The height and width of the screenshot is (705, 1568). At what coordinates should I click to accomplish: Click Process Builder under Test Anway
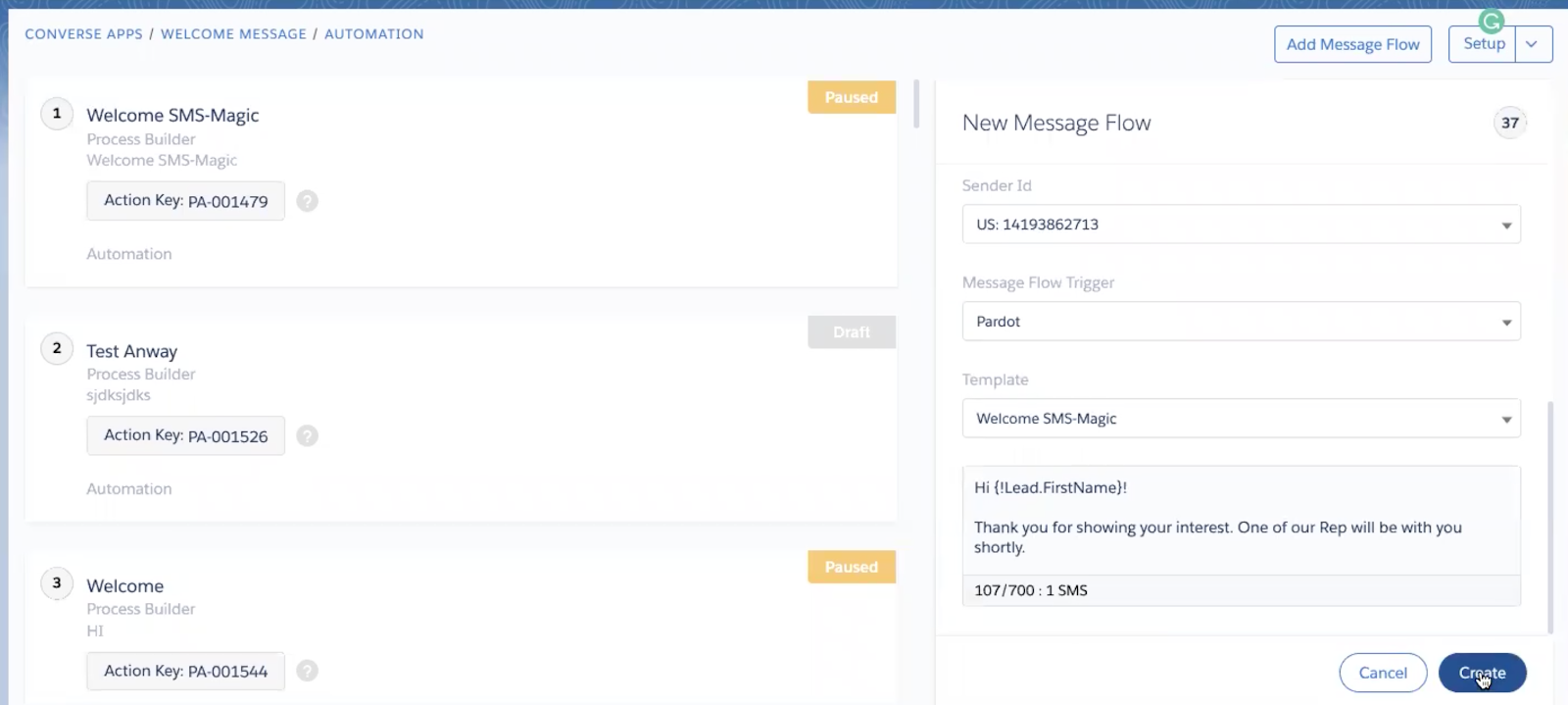point(140,375)
